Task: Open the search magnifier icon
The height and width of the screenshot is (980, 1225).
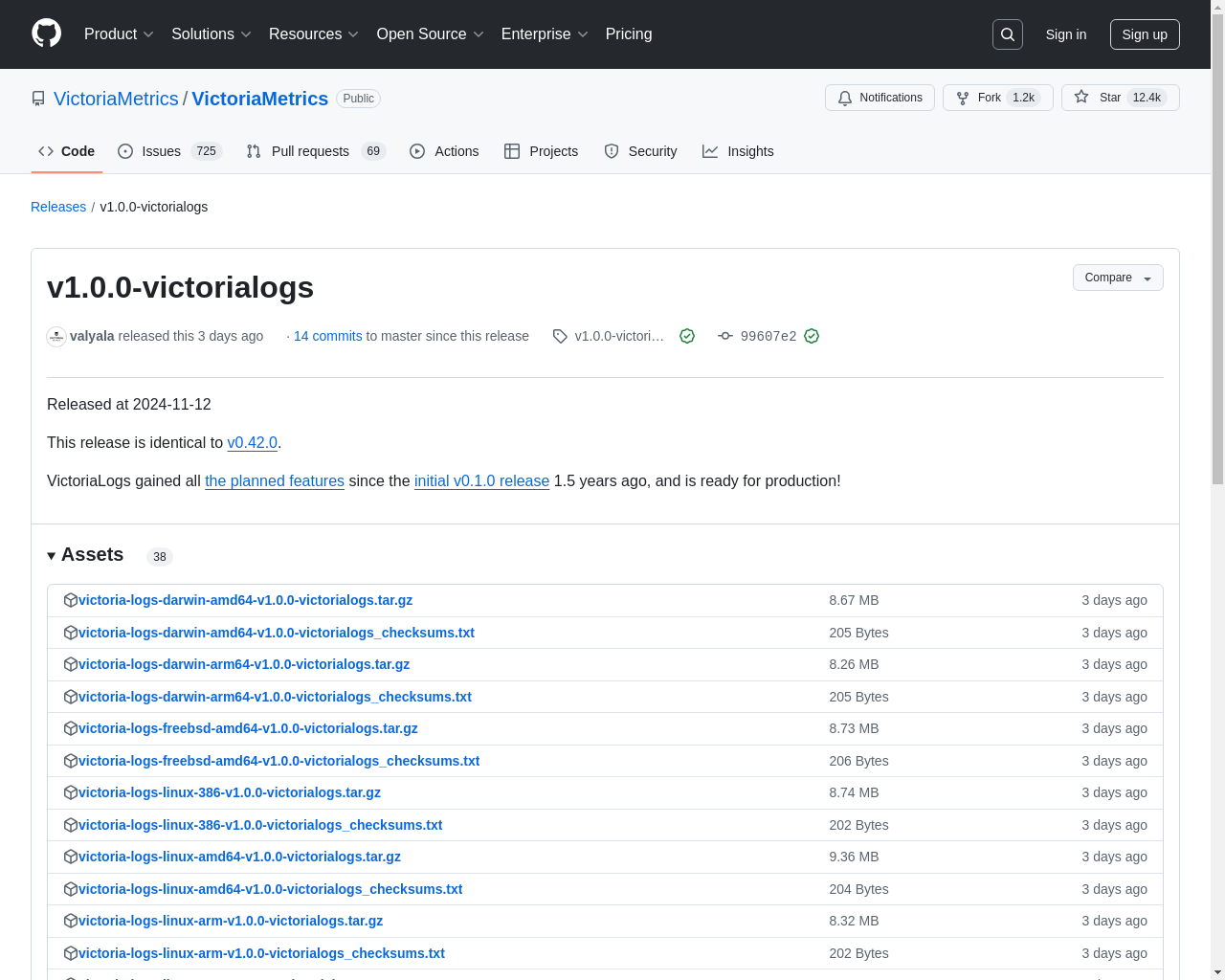Action: 1008,34
